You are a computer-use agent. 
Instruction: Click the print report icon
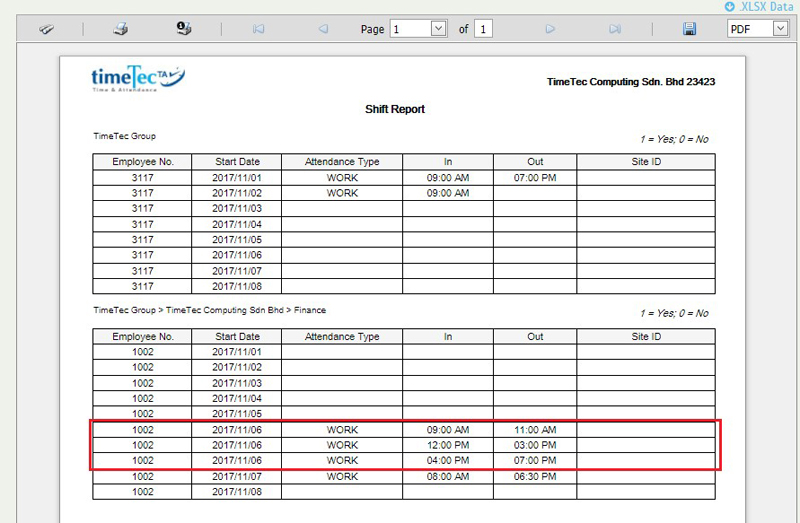tap(121, 29)
